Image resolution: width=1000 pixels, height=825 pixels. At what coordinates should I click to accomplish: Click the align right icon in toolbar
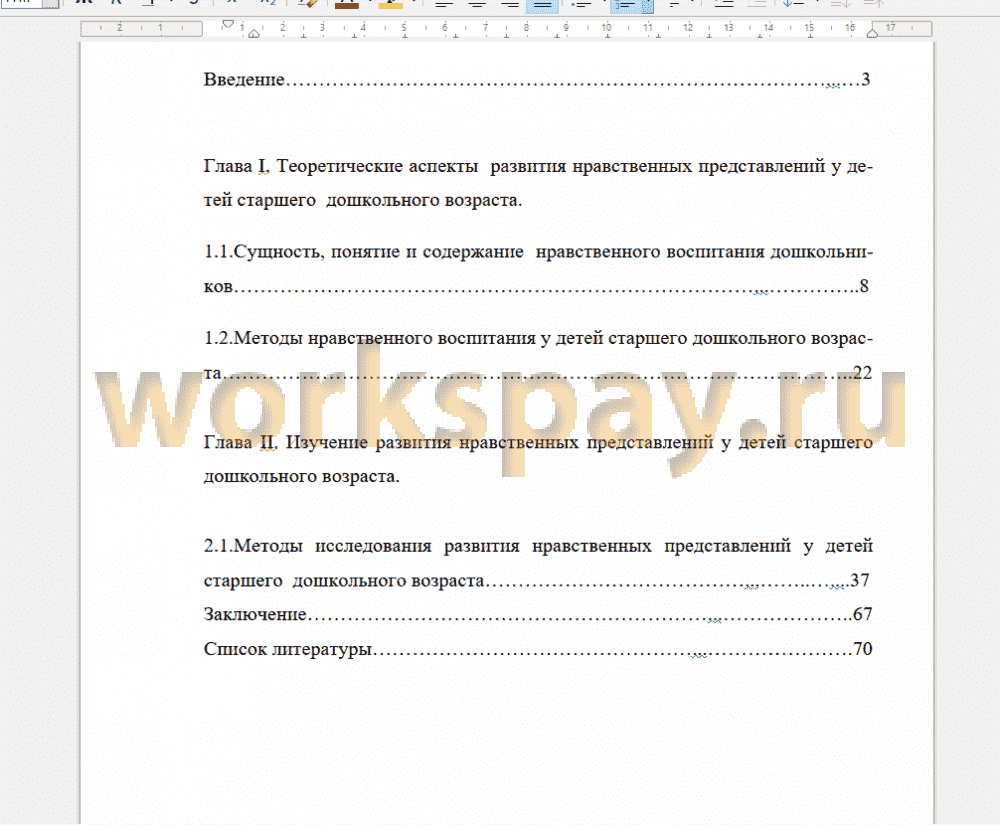(510, 4)
